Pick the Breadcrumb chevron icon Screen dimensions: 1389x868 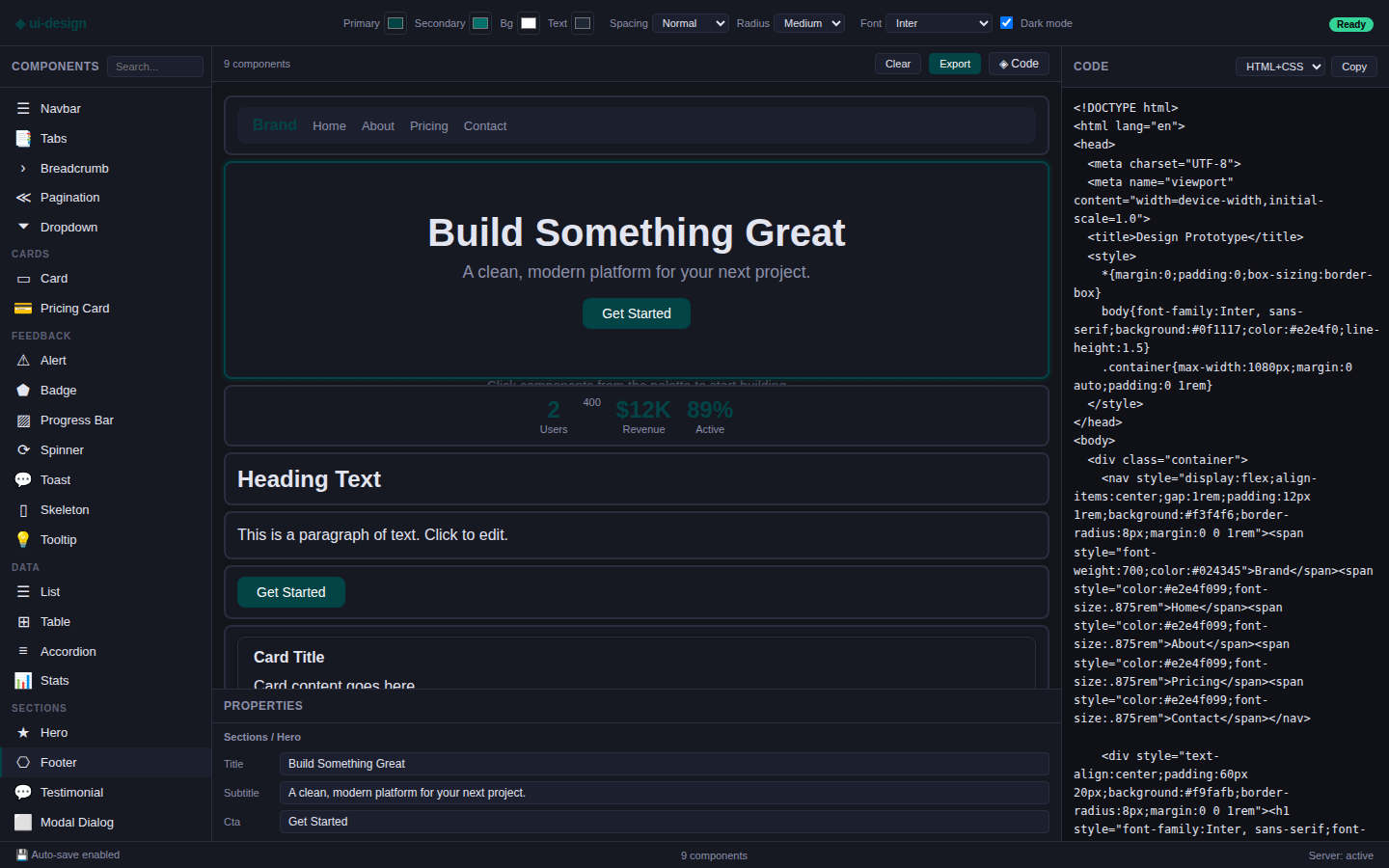click(x=23, y=169)
